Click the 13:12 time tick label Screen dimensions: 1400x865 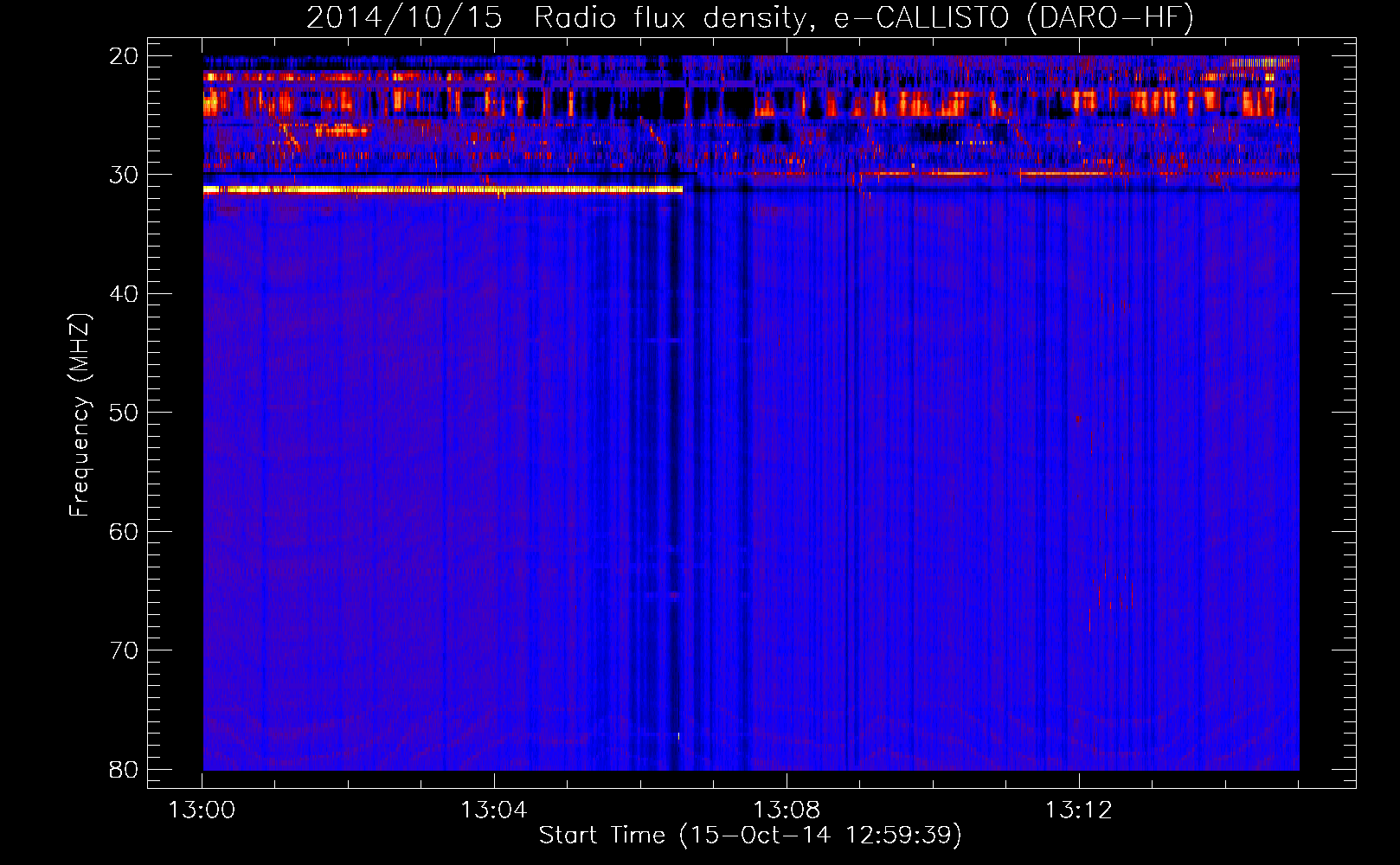(x=1078, y=811)
